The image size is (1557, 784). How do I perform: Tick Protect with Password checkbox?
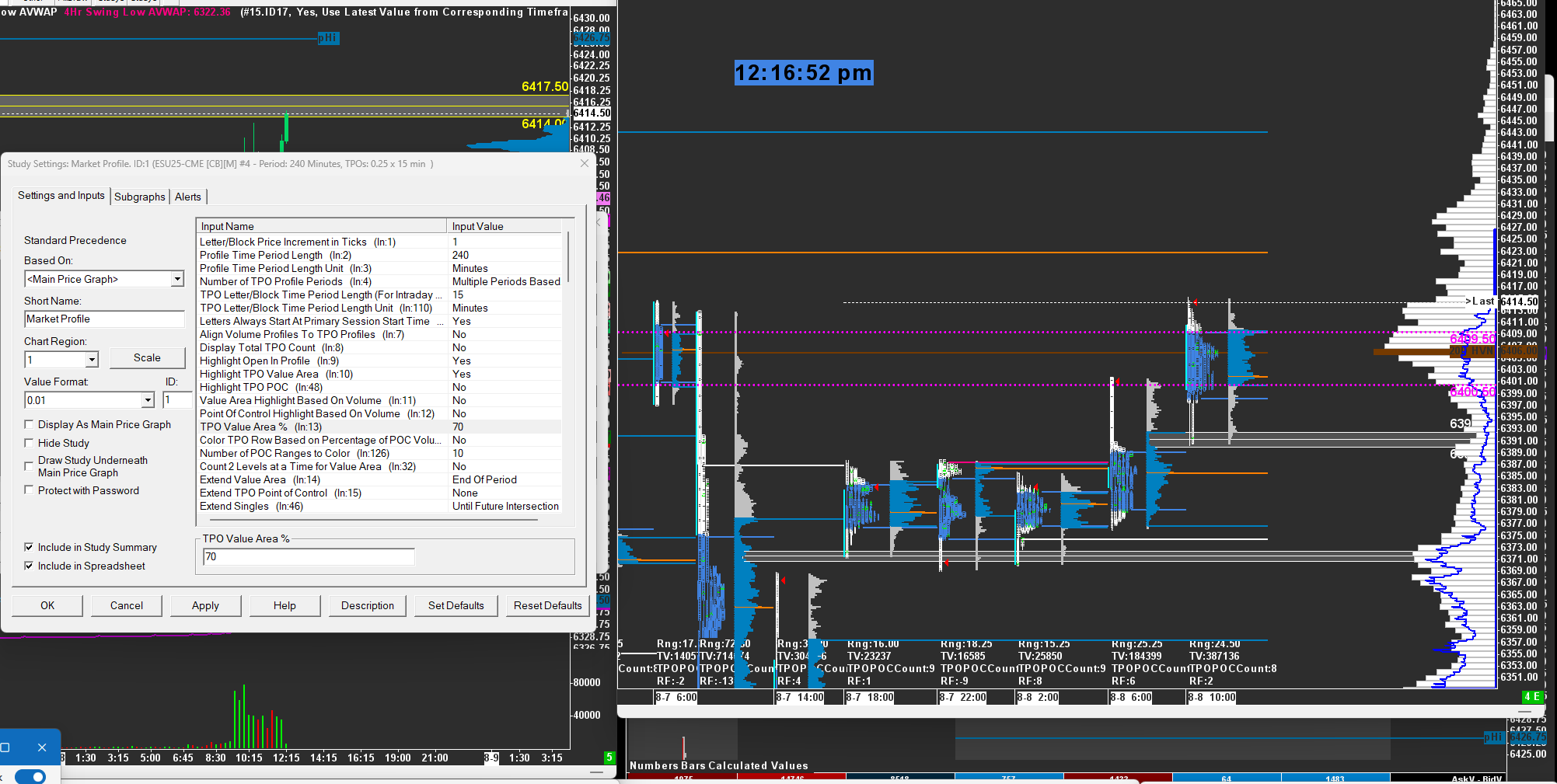click(x=30, y=490)
